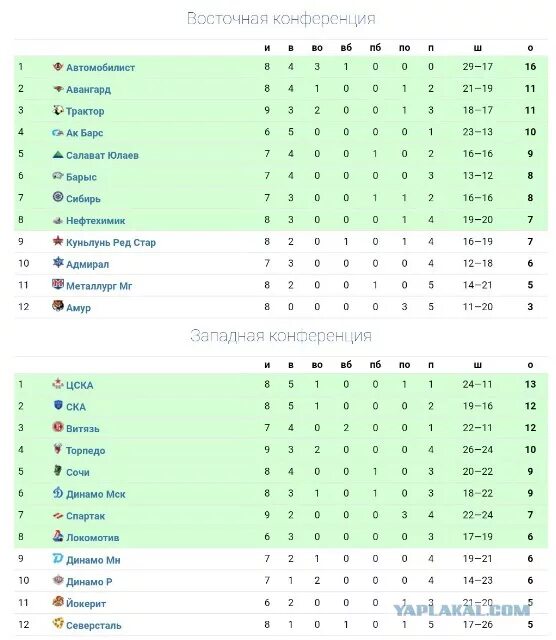The image size is (556, 640).
Task: Click the Локомотив team logo
Action: [58, 536]
